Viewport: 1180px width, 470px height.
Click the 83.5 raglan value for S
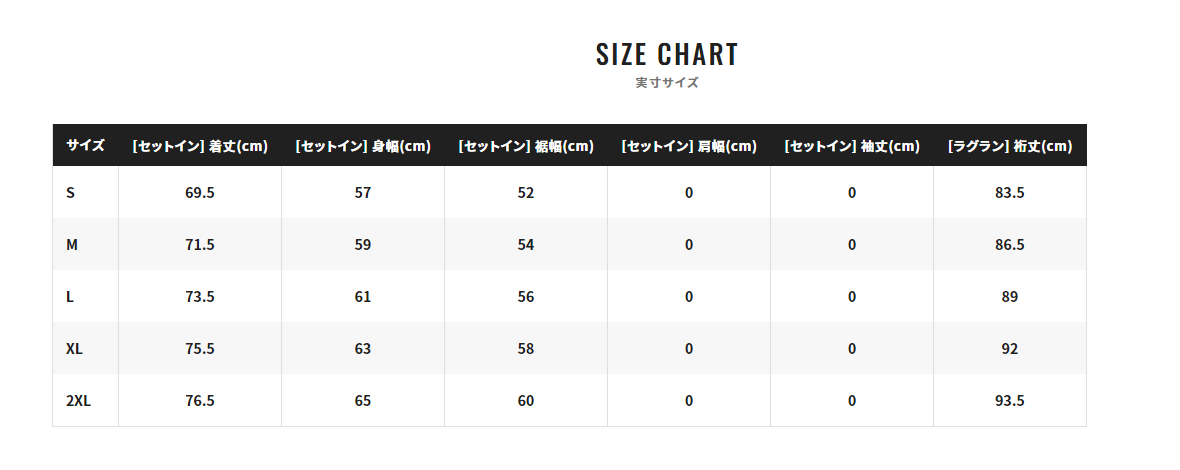pos(1010,193)
